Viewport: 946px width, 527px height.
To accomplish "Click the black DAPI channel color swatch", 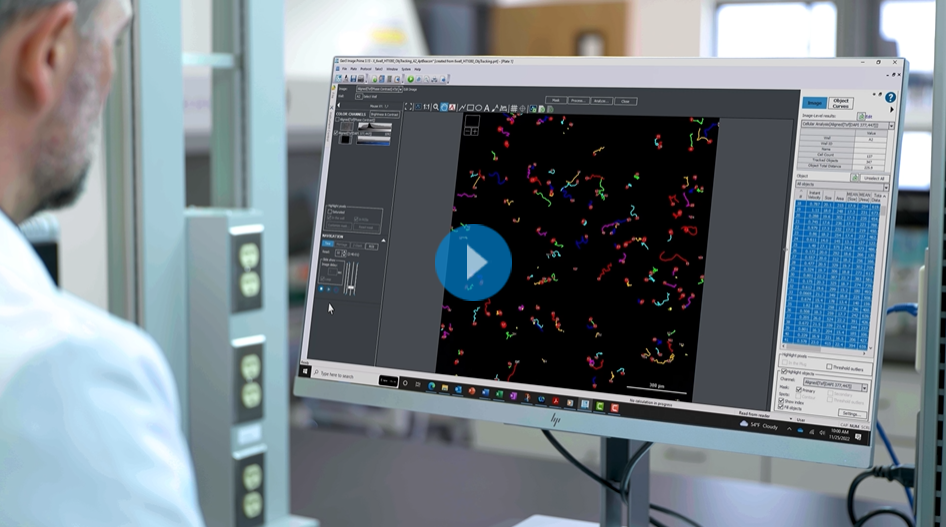I will [345, 140].
